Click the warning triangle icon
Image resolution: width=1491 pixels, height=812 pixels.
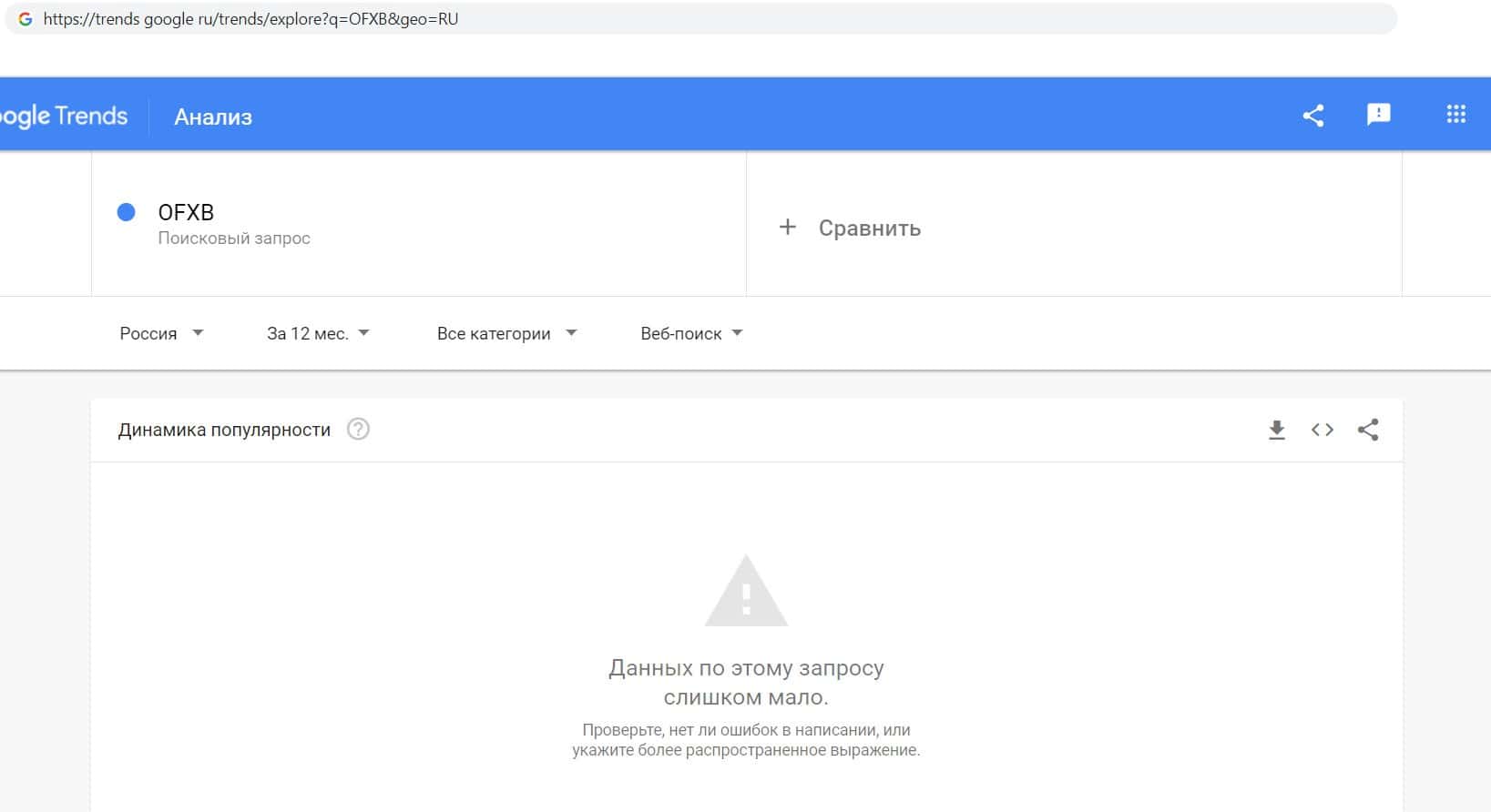746,590
